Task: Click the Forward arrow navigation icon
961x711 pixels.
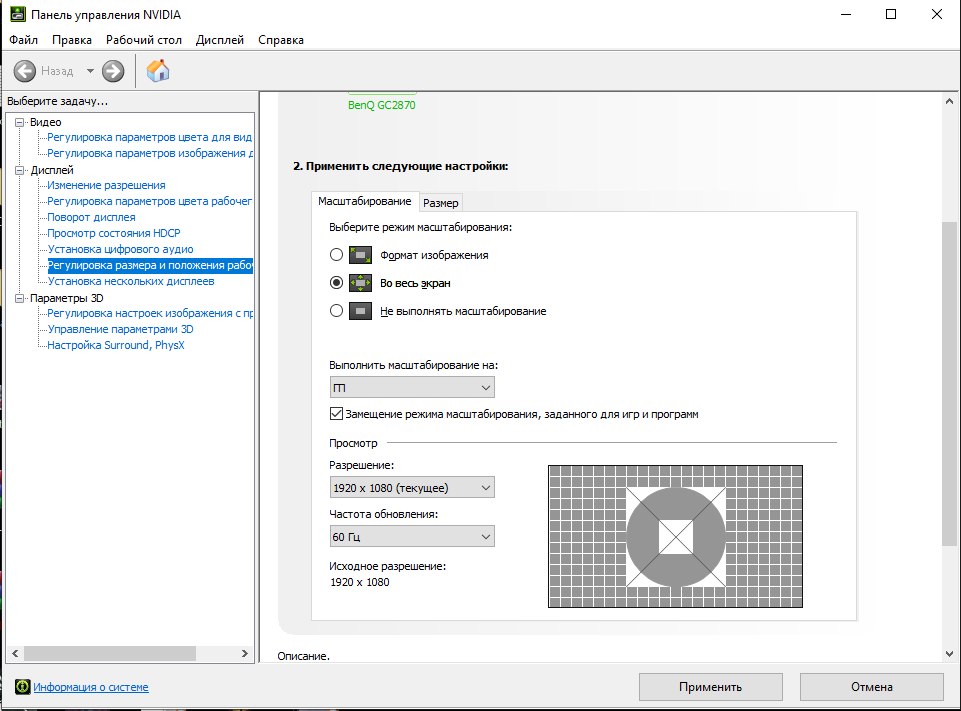Action: [113, 71]
